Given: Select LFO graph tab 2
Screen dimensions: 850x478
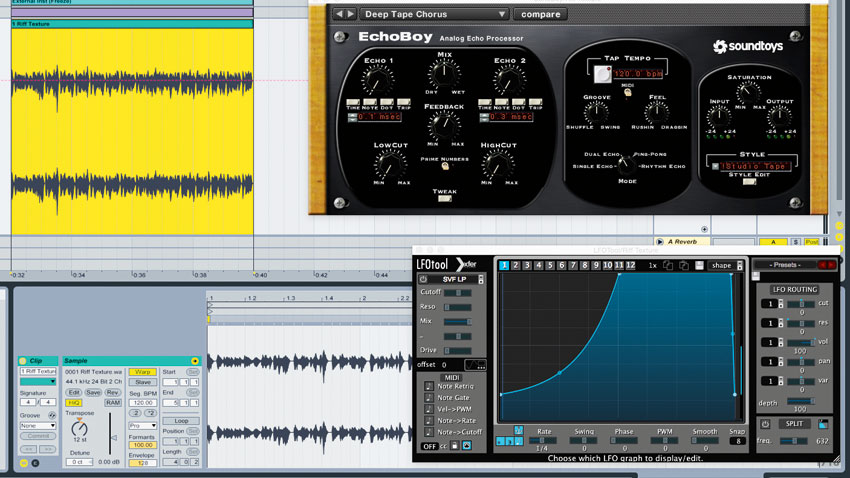Looking at the screenshot, I should click(516, 265).
